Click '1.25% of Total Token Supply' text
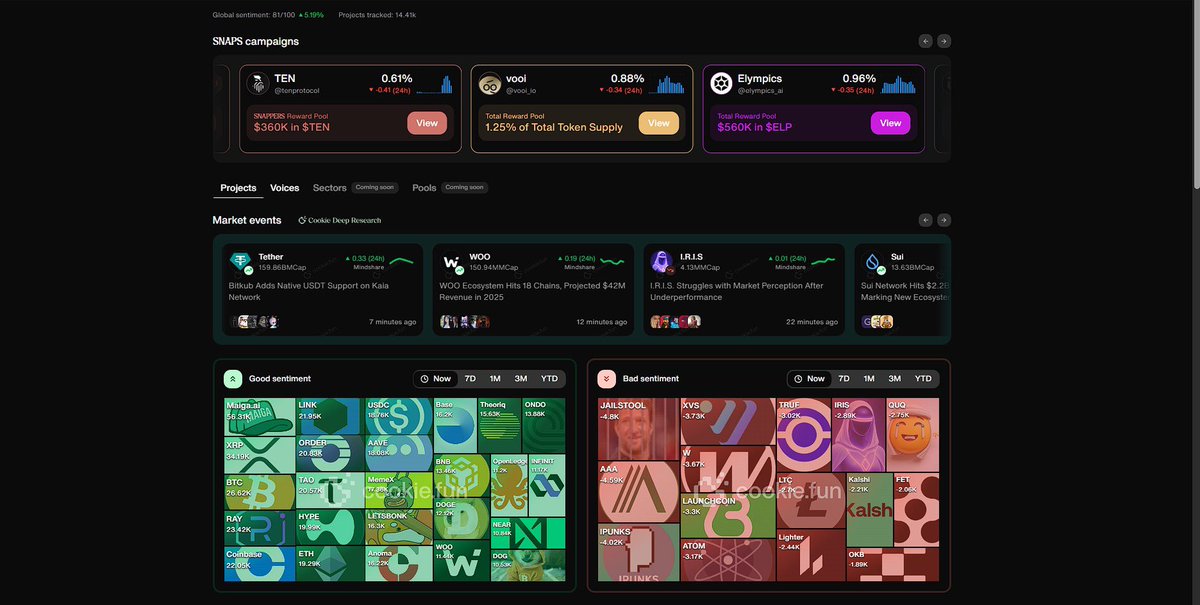Image resolution: width=1200 pixels, height=605 pixels. [x=554, y=127]
